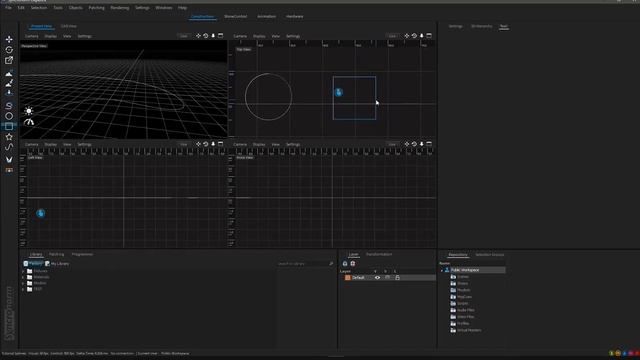640x360 pixels.
Task: Select the Circle shape tool
Action: pos(9,116)
